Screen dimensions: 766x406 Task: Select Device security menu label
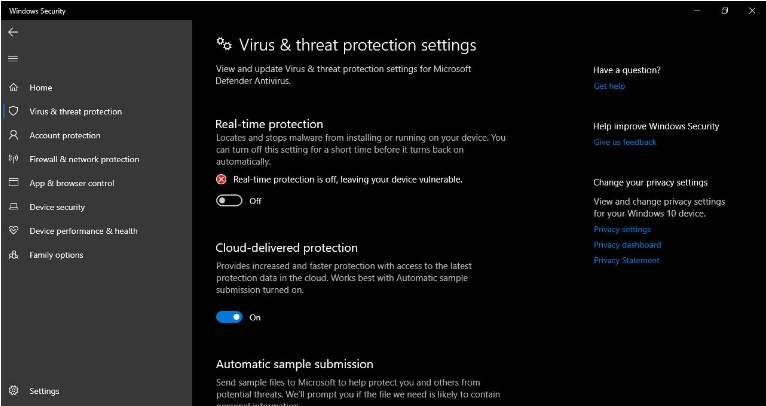point(57,207)
